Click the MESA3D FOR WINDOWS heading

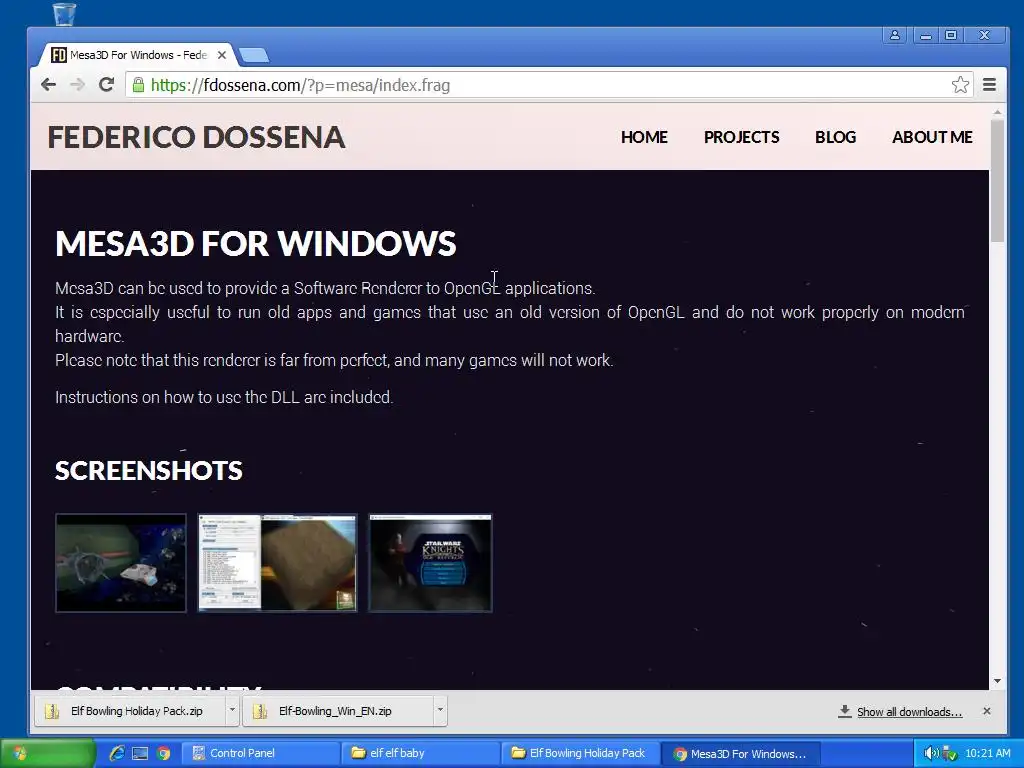point(255,244)
